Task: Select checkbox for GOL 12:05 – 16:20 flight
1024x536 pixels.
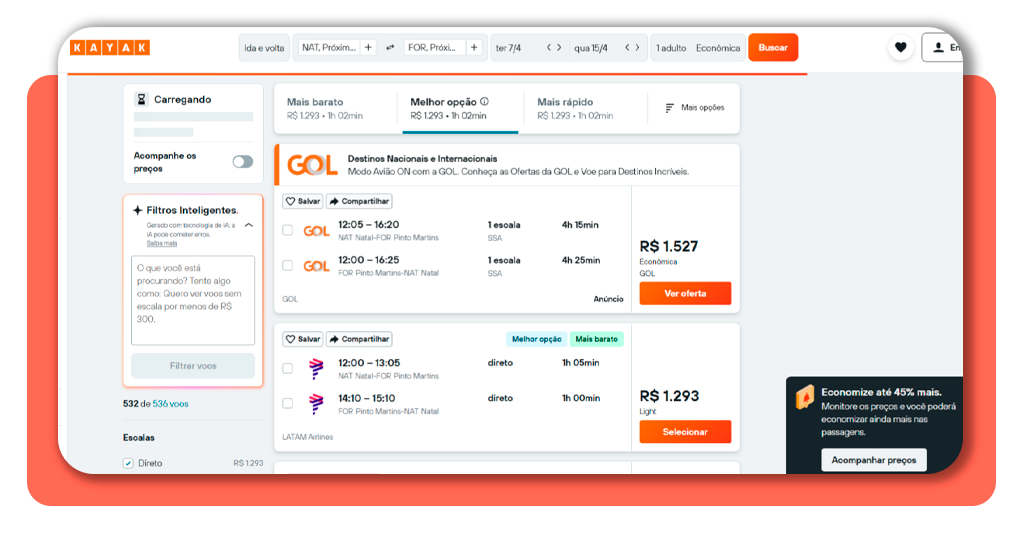Action: [x=288, y=231]
